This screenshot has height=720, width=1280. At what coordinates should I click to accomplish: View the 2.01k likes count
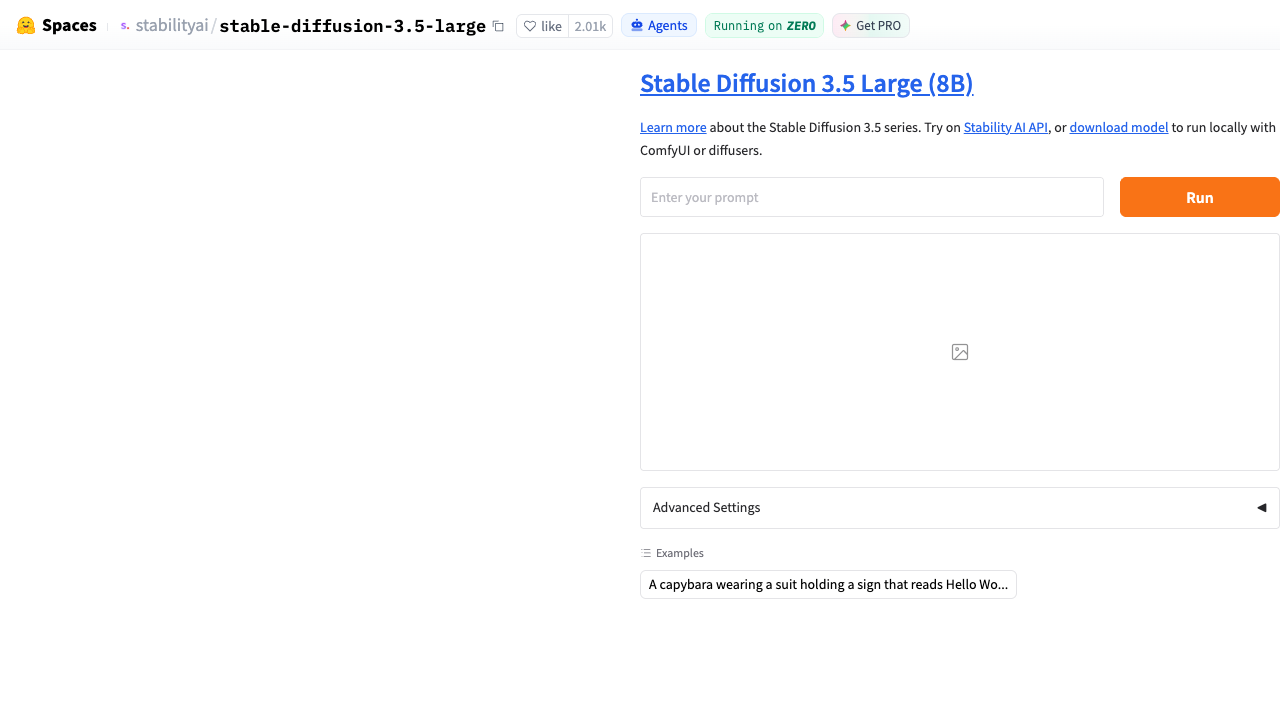[x=590, y=26]
